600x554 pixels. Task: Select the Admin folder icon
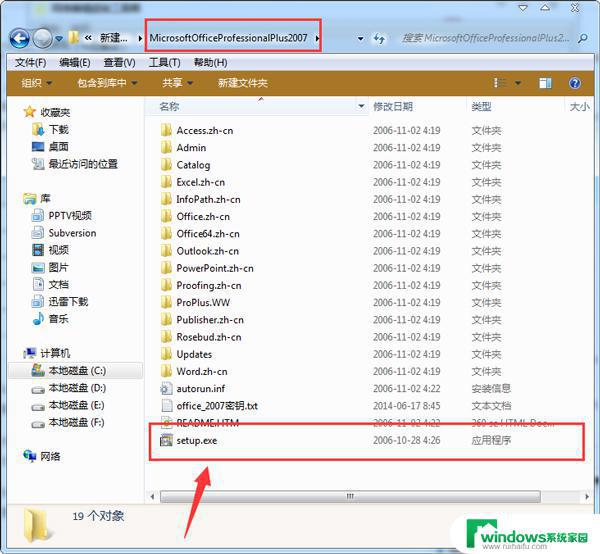[x=166, y=147]
